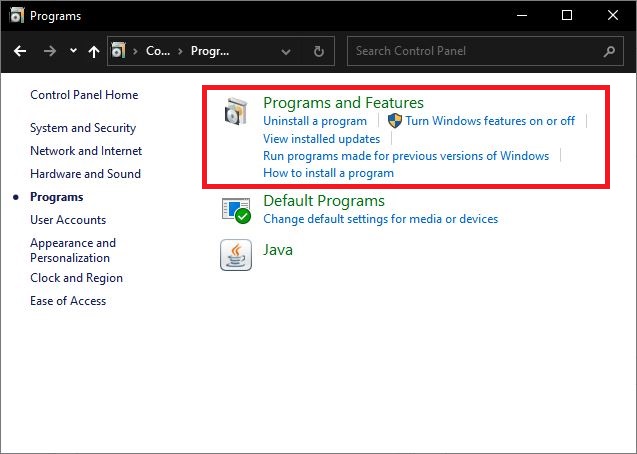Viewport: 637px width, 454px height.
Task: Open the address bar history dropdown
Action: (x=287, y=51)
